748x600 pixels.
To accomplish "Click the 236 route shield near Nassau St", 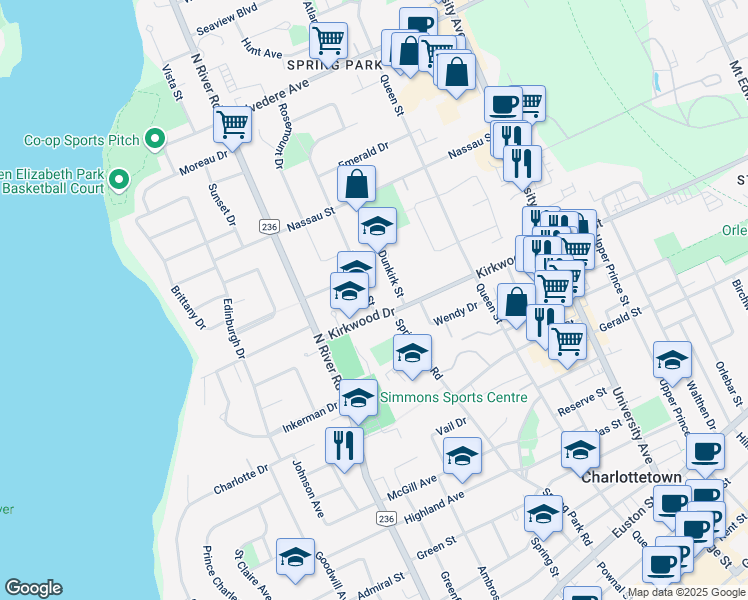I will [267, 227].
